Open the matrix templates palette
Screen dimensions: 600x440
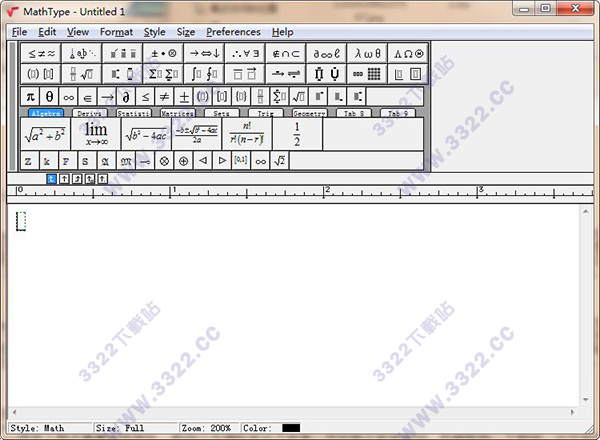point(367,74)
